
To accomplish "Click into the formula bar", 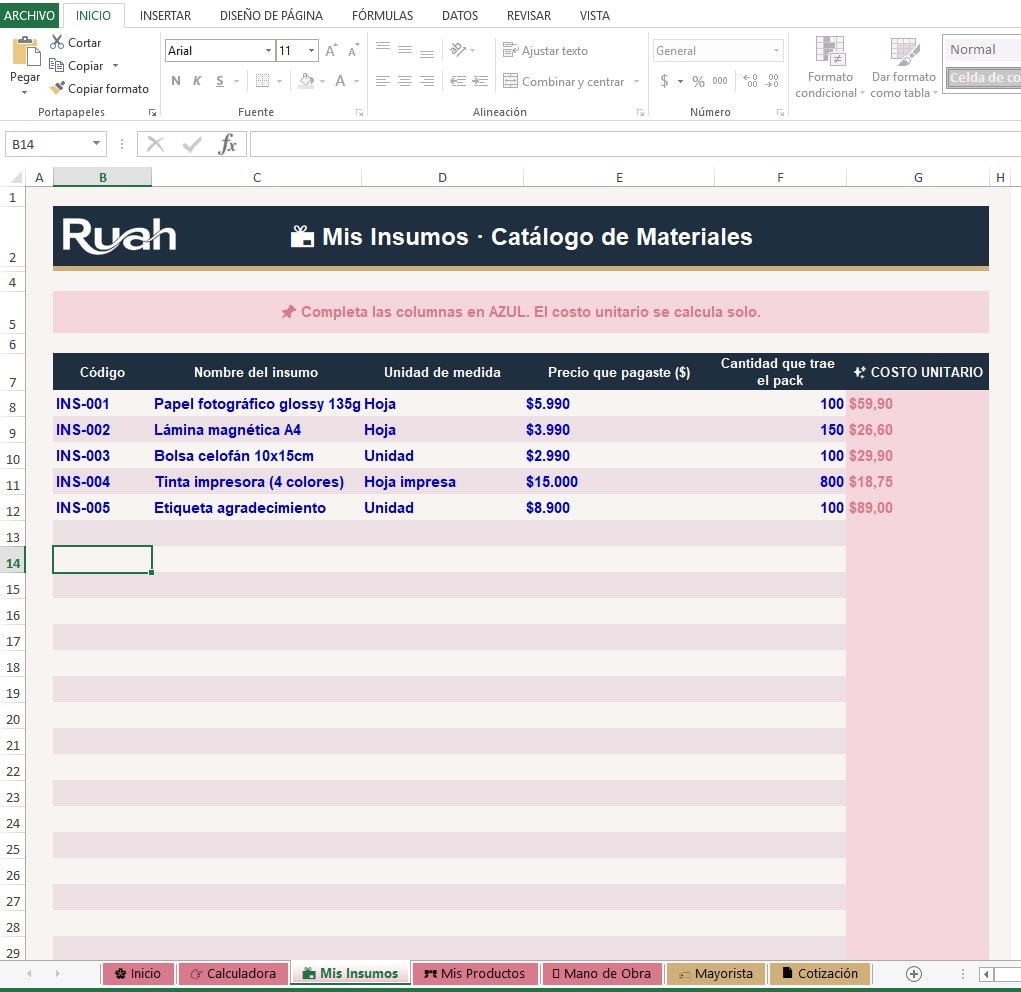I will [635, 144].
